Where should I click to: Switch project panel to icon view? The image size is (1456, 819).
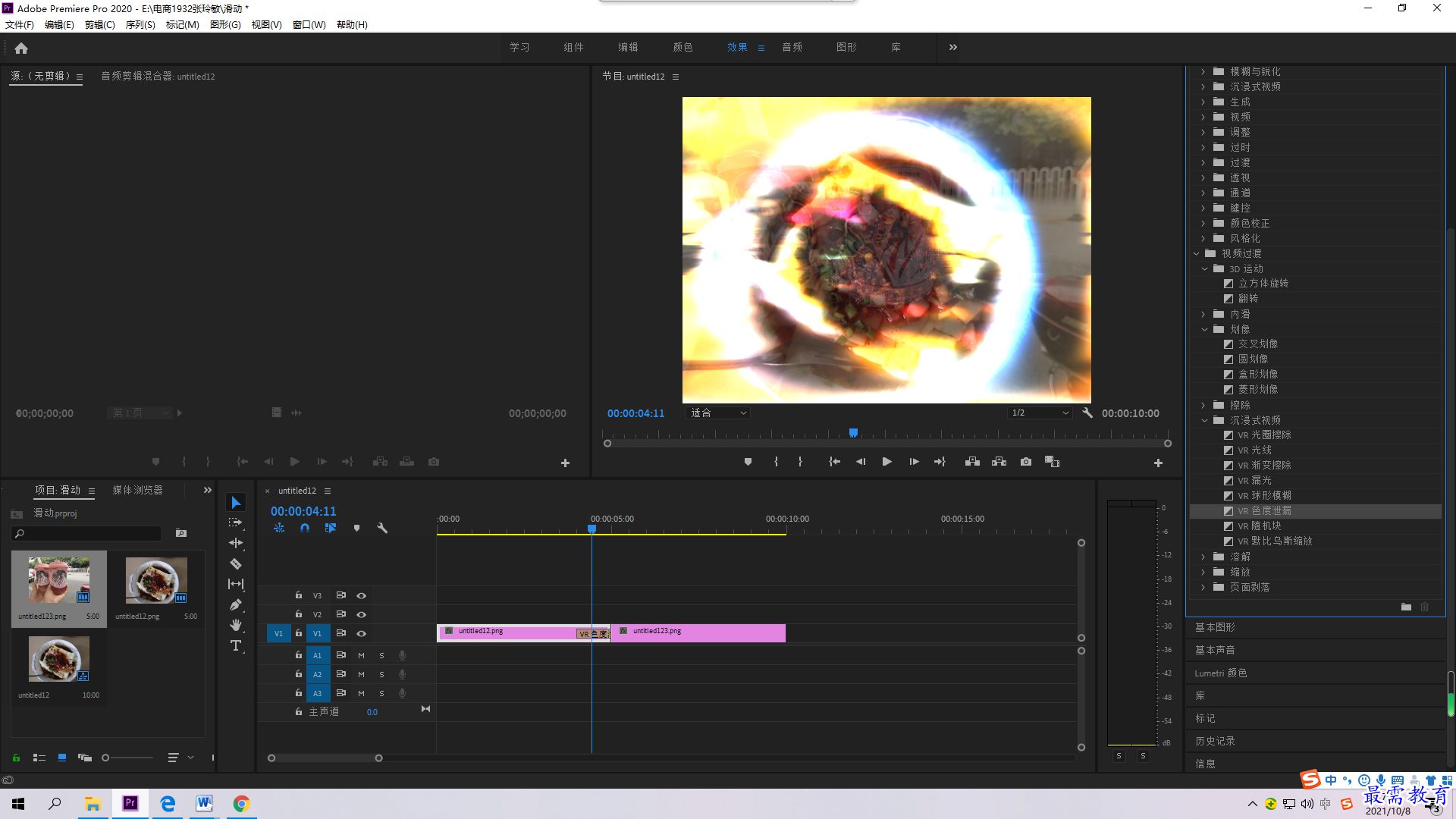click(62, 758)
